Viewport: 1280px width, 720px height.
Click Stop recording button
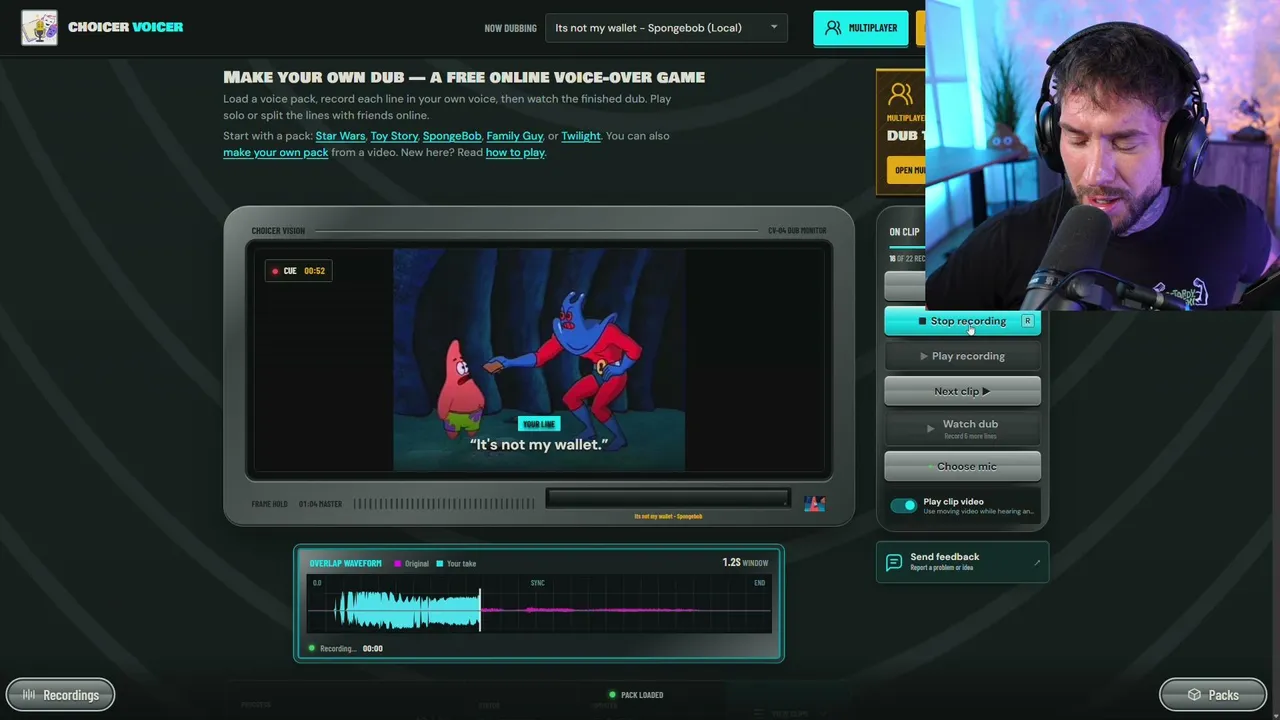(962, 321)
